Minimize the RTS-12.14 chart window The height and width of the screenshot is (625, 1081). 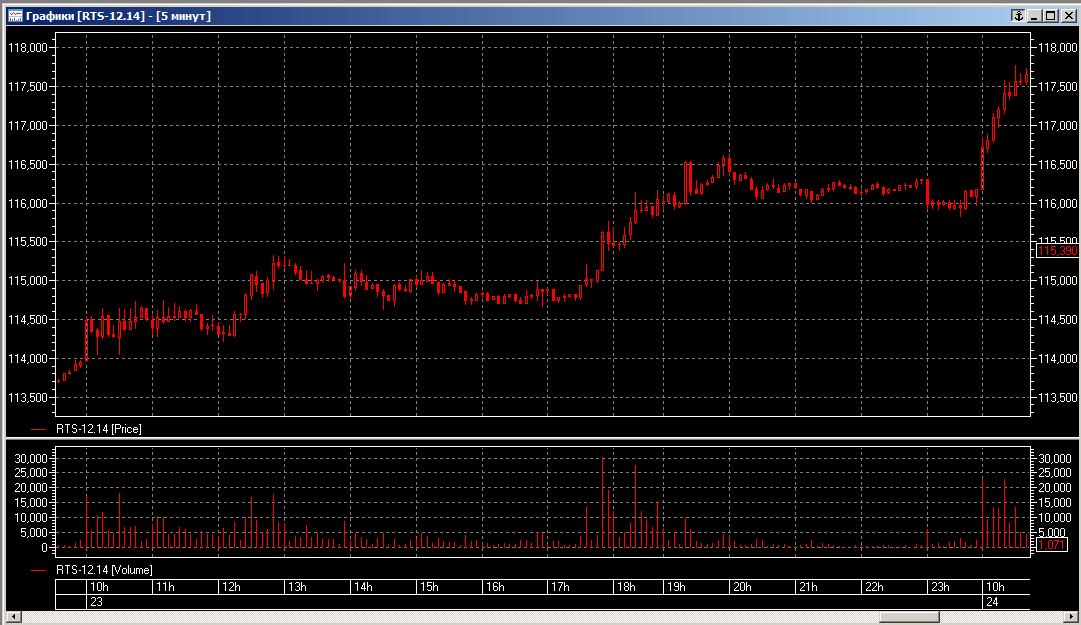pyautogui.click(x=1035, y=16)
